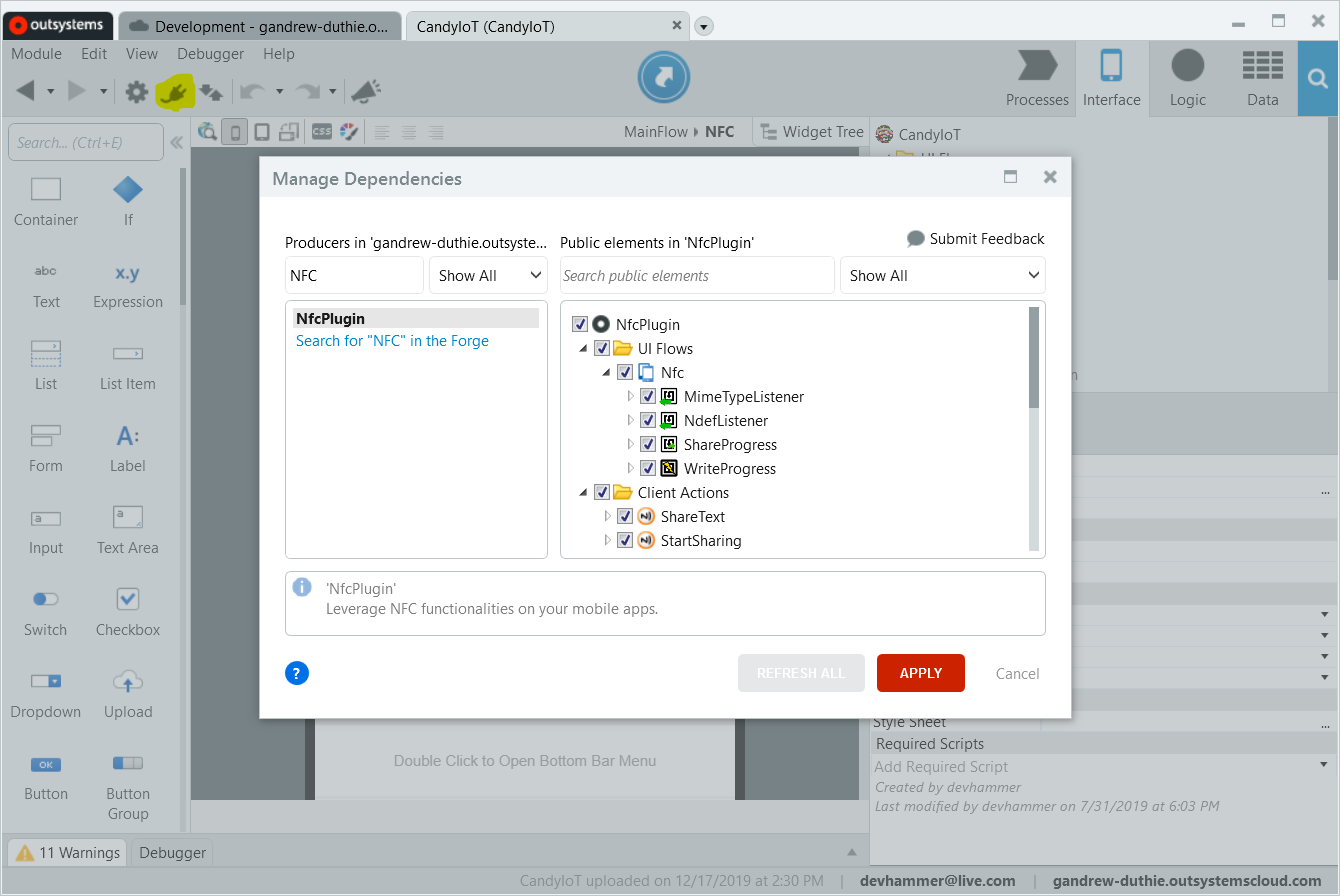Screen dimensions: 1340x896
Task: Open the CSS style sheet editor icon
Action: (x=321, y=132)
